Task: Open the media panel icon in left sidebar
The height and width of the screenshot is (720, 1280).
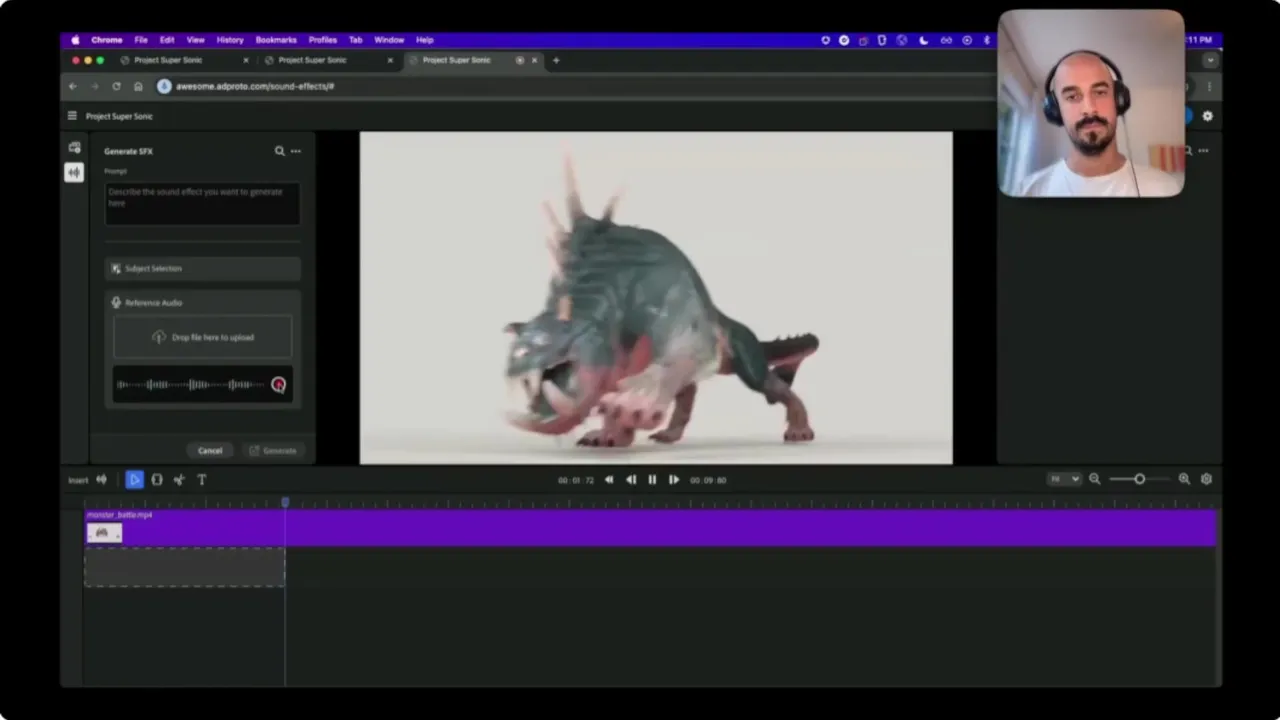Action: 74,148
